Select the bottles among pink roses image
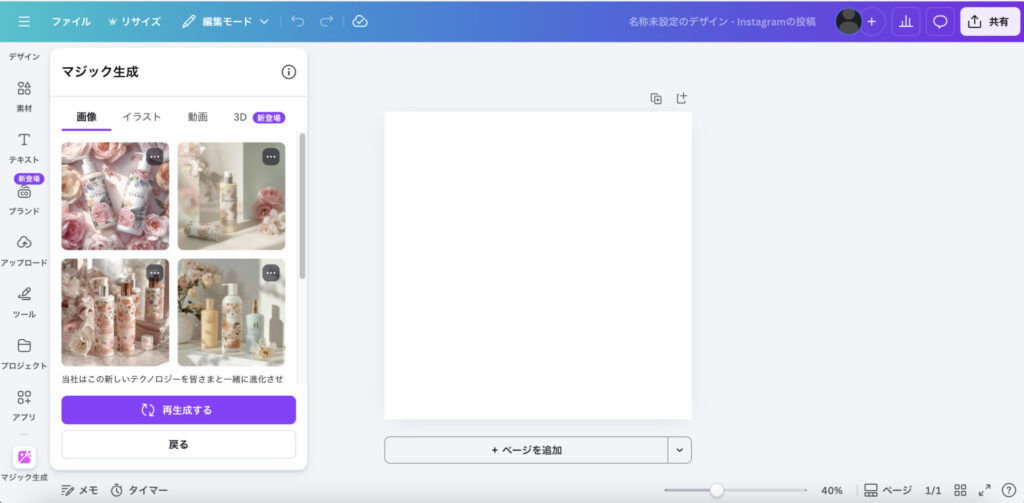Viewport: 1024px width, 503px height. [x=115, y=196]
